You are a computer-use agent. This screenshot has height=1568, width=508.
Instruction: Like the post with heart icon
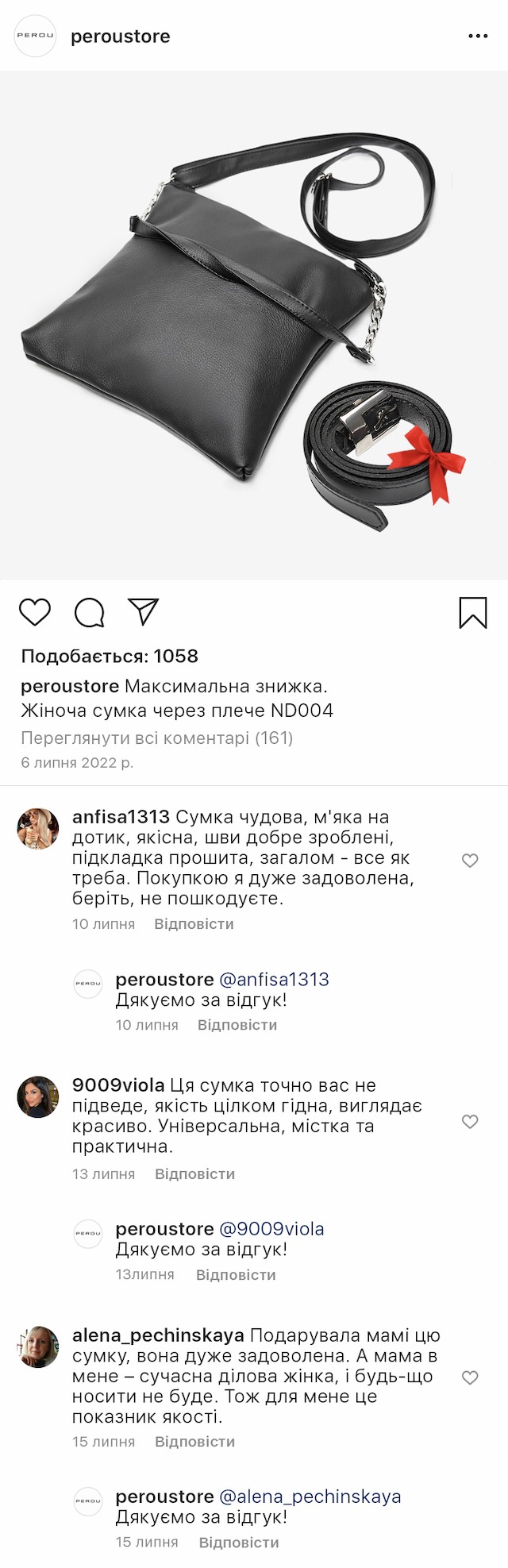point(35,612)
